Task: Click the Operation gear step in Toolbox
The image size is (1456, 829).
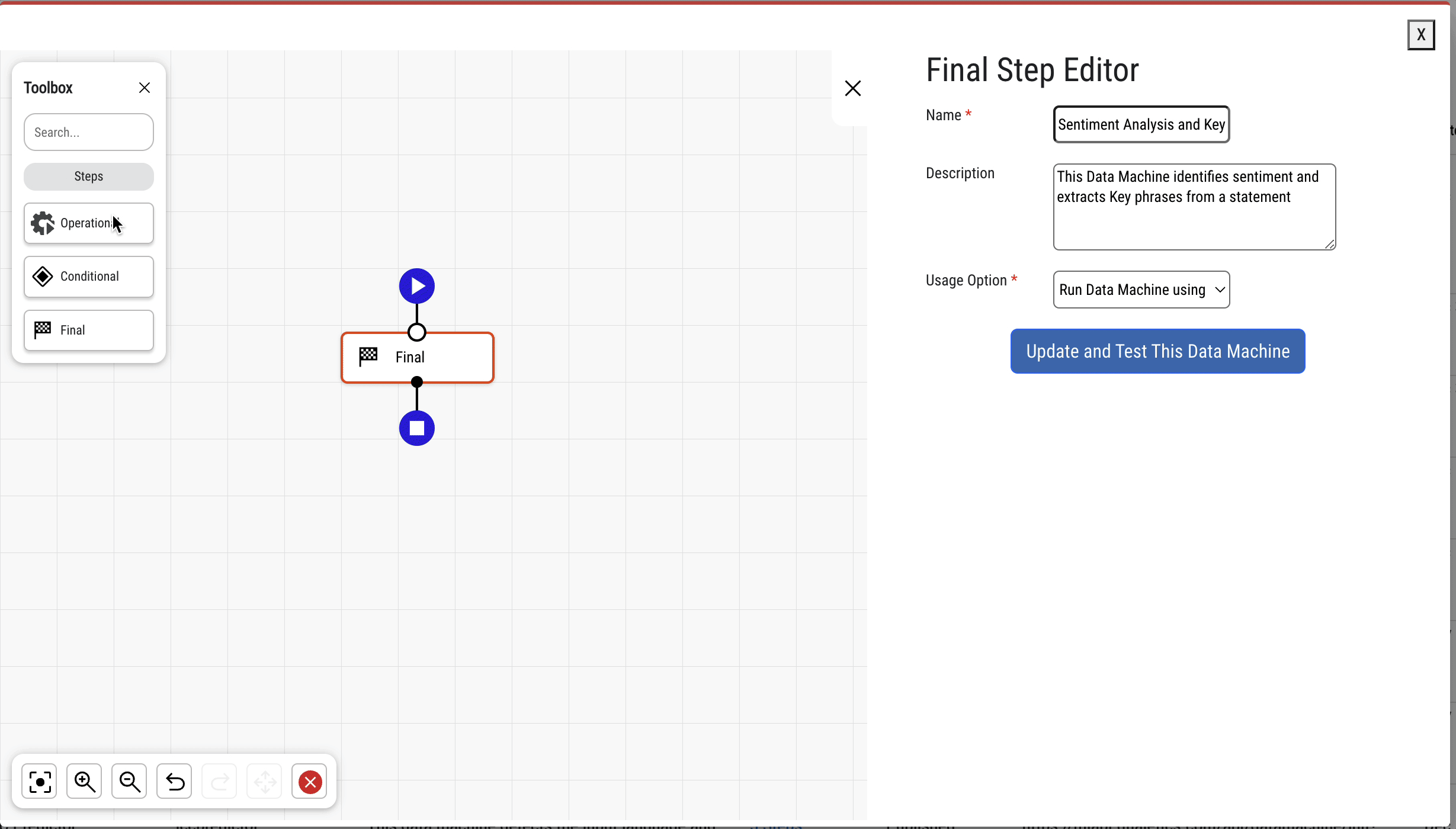Action: pos(89,223)
